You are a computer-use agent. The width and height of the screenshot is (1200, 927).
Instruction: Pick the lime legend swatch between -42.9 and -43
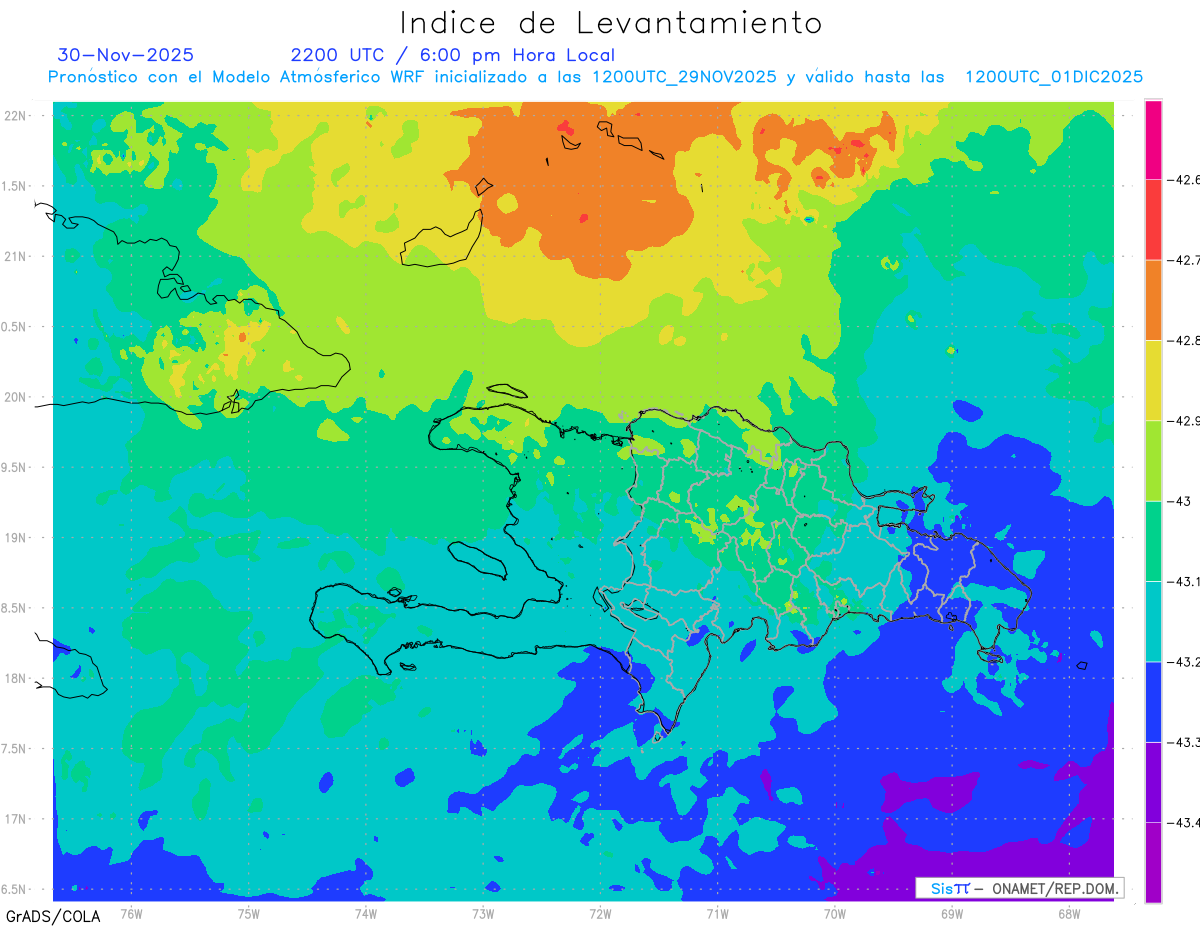pos(1153,461)
